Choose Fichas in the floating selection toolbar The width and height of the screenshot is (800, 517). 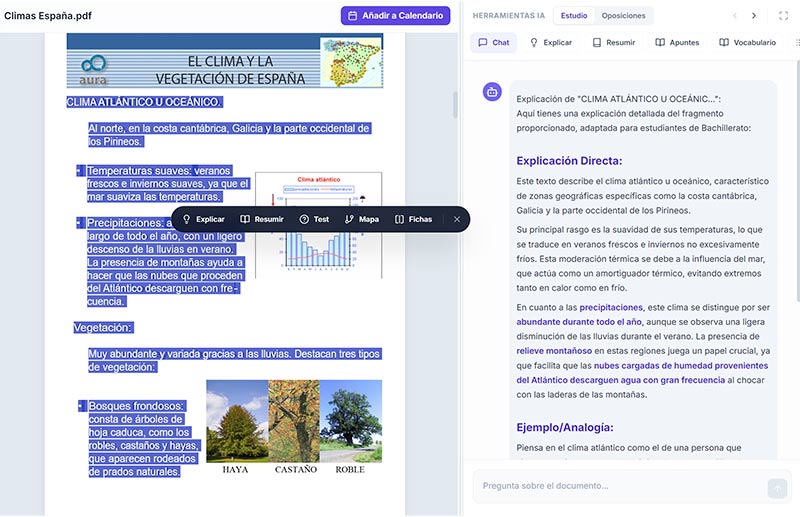coord(413,219)
